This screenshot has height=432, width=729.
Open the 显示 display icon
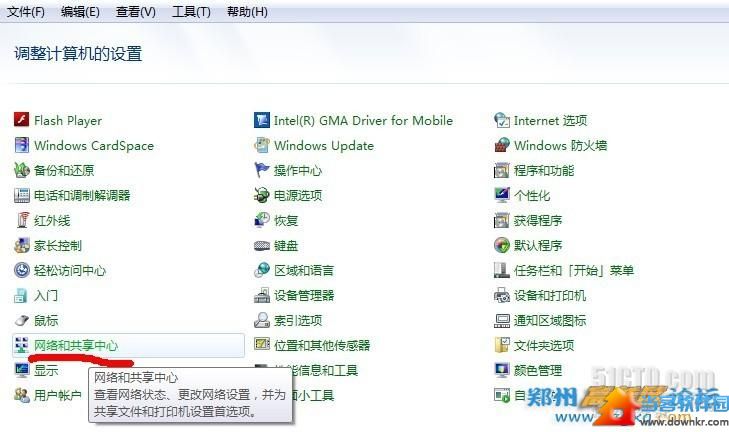click(x=21, y=370)
